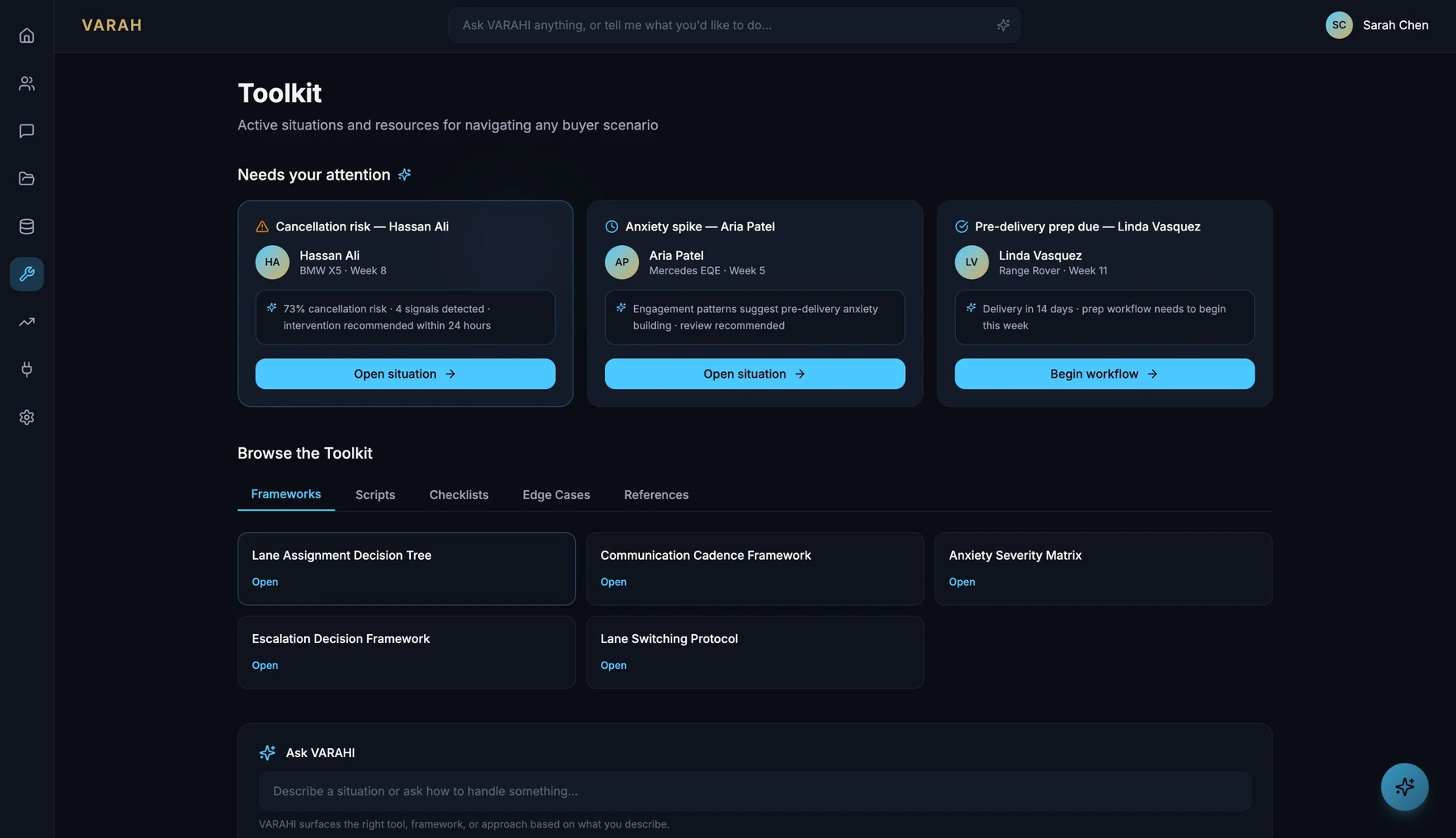Click the warning triangle icon on Cancellation risk card
This screenshot has width=1456, height=838.
(262, 226)
